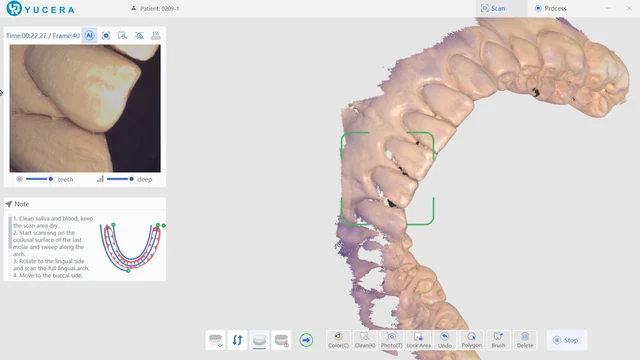640x360 pixels.
Task: Click the Note panel header arrow icon
Action: tap(9, 204)
